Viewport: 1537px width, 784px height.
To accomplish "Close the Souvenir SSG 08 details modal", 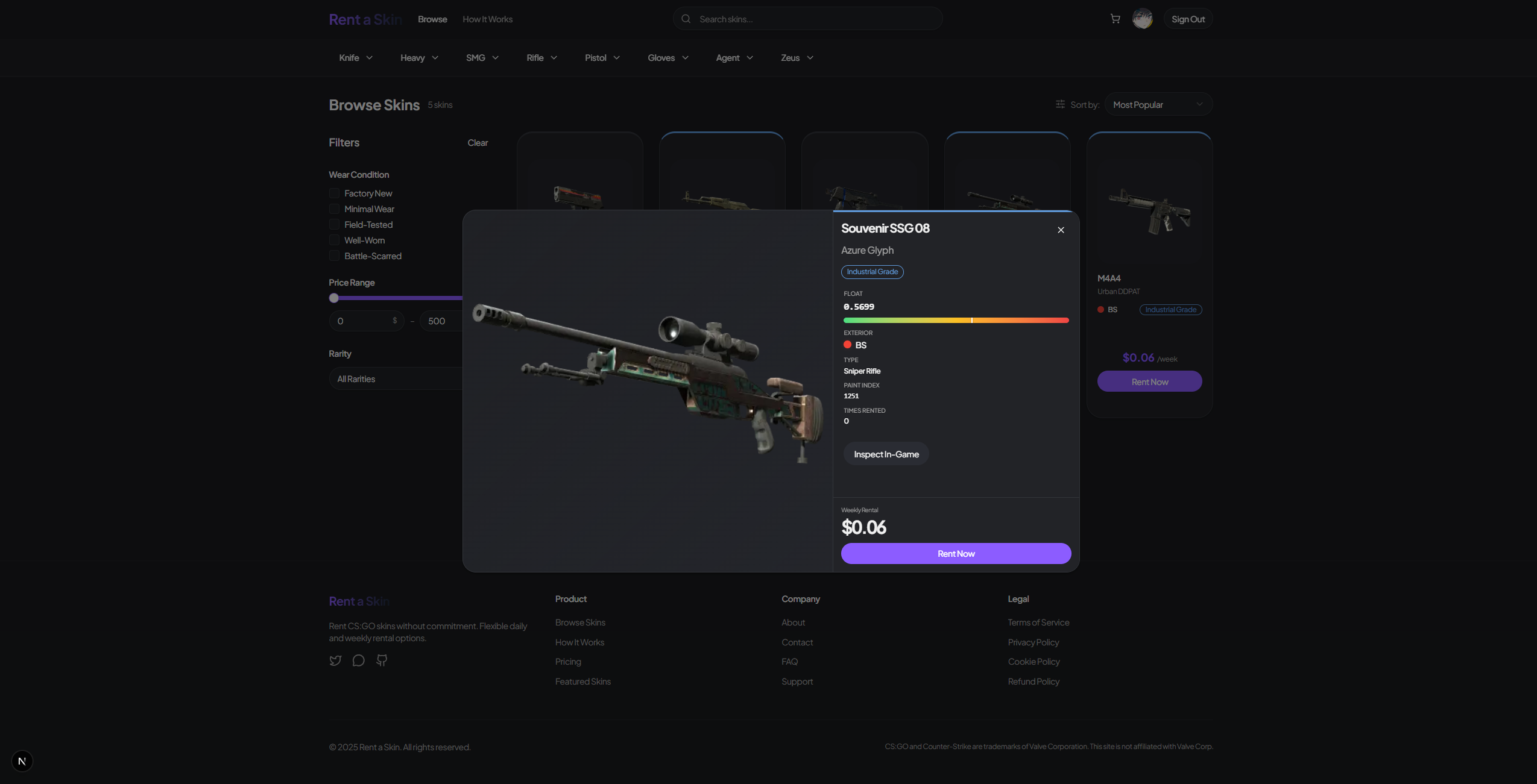I will coord(1061,230).
